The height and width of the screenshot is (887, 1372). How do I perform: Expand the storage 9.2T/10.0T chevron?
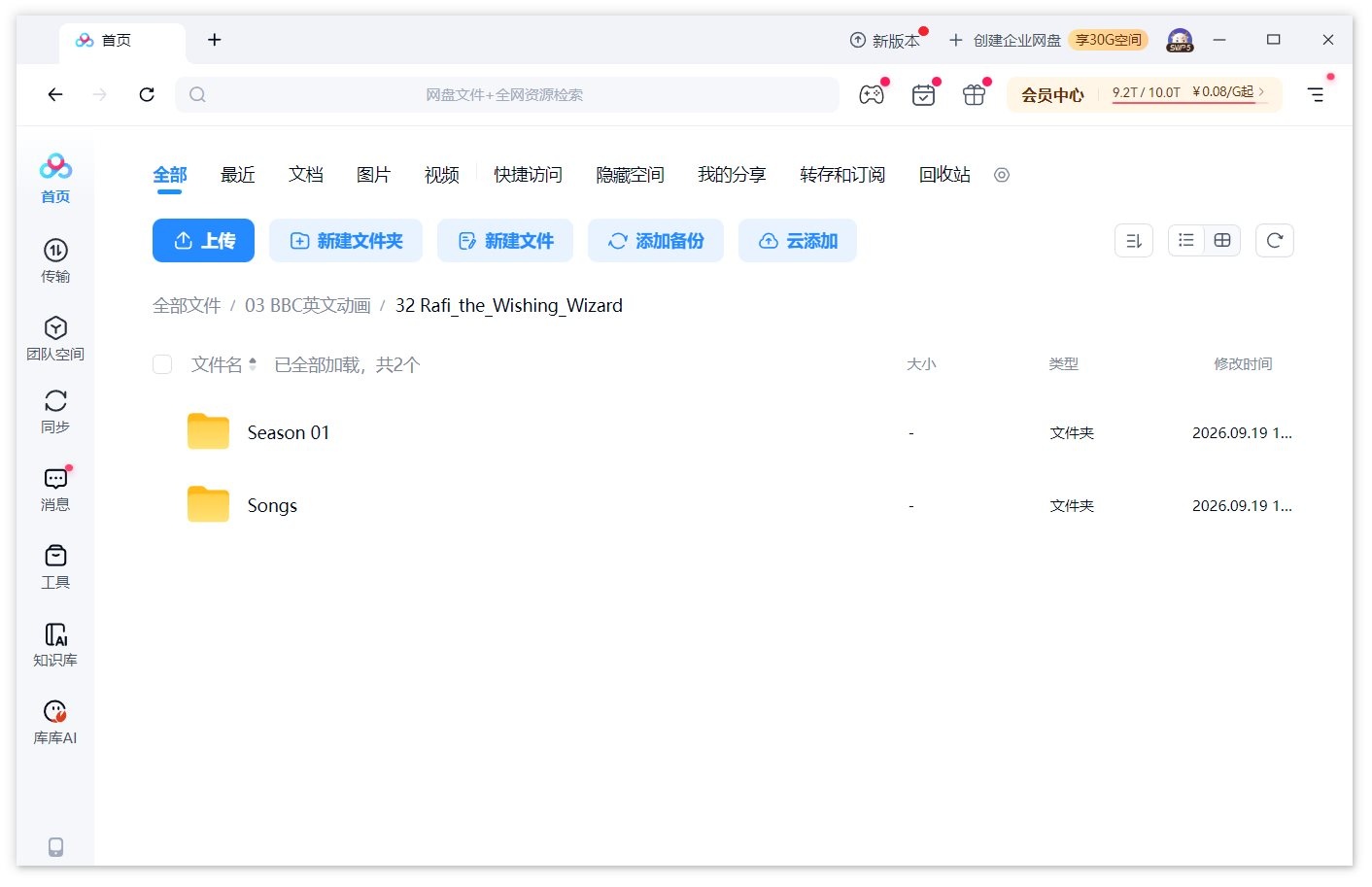point(1261,92)
